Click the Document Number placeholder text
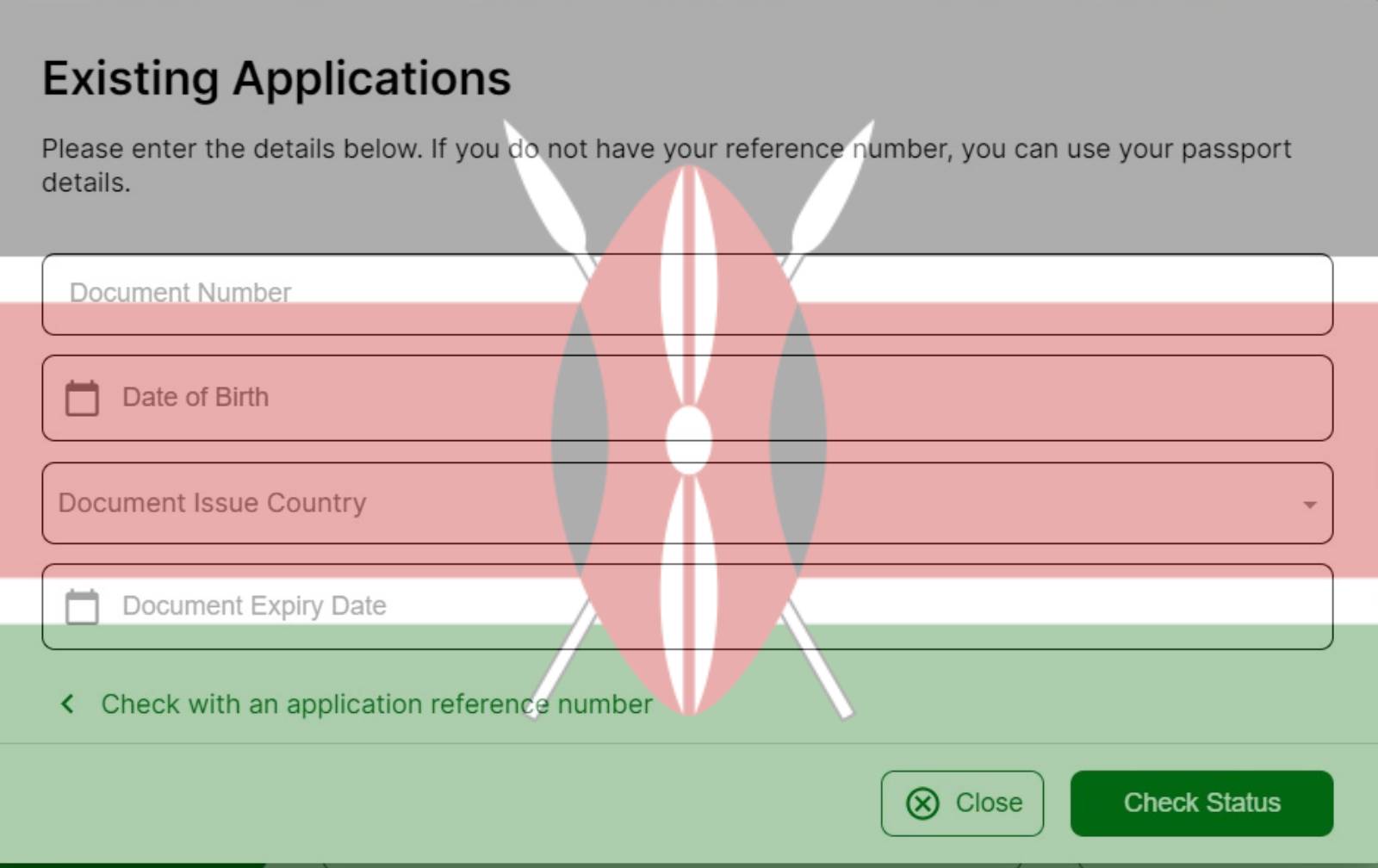Viewport: 1378px width, 868px height. click(x=180, y=293)
